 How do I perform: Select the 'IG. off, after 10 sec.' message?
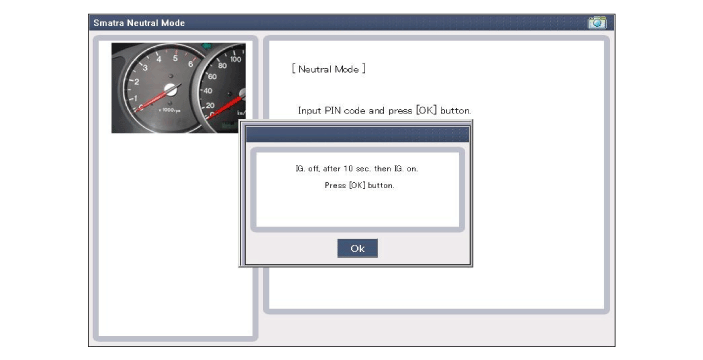pyautogui.click(x=357, y=169)
